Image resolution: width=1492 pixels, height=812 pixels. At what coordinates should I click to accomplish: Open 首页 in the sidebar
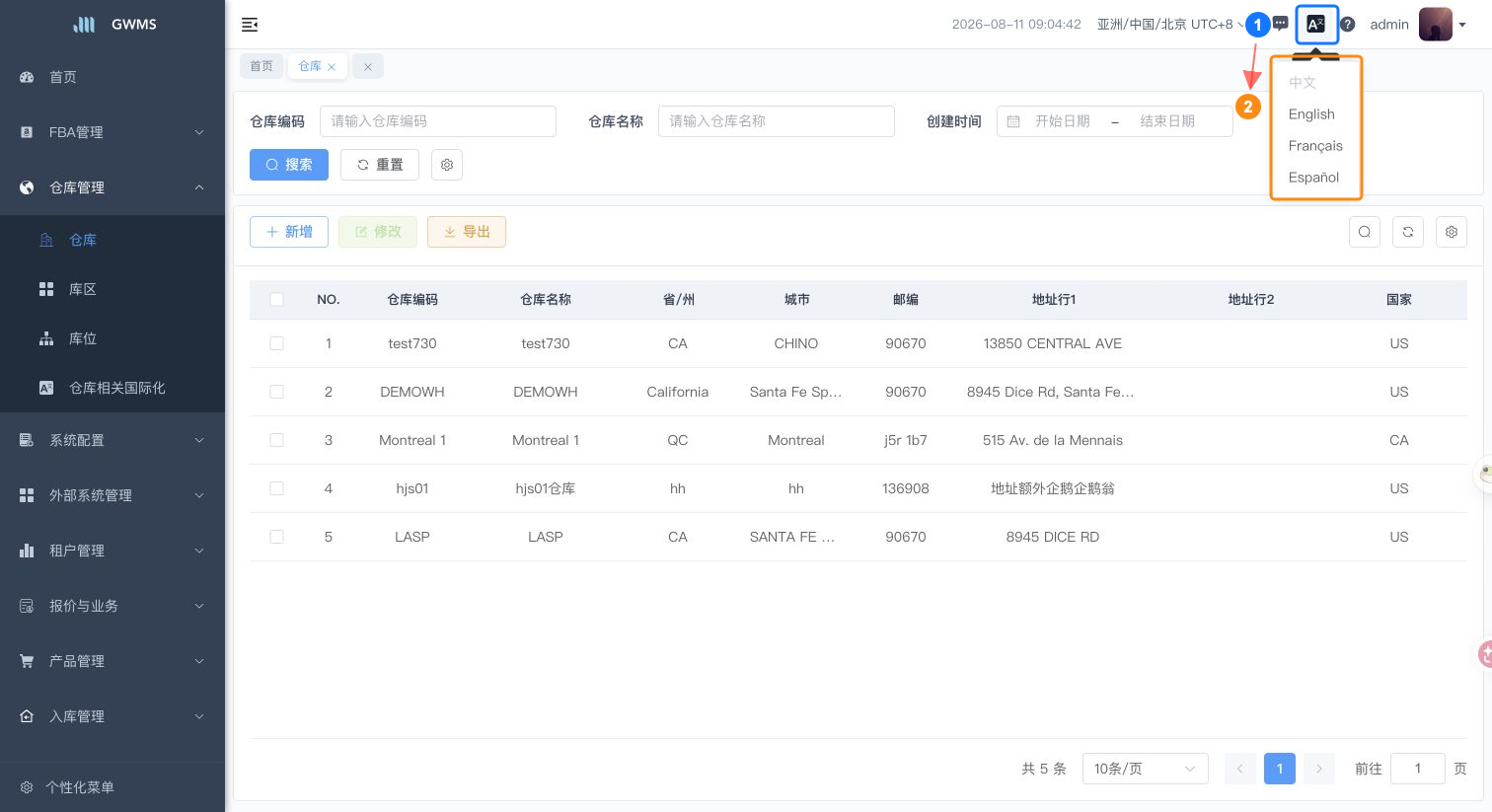[112, 77]
